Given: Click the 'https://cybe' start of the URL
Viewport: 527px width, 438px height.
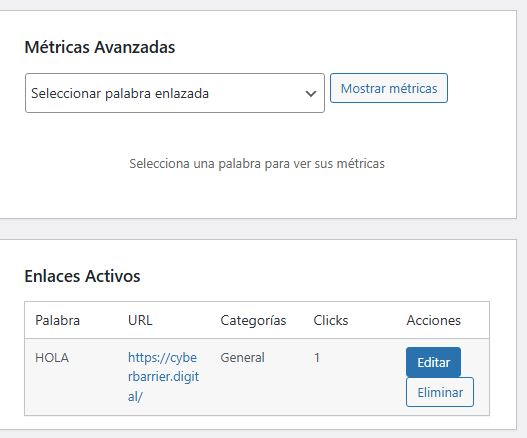Looking at the screenshot, I should (x=162, y=358).
